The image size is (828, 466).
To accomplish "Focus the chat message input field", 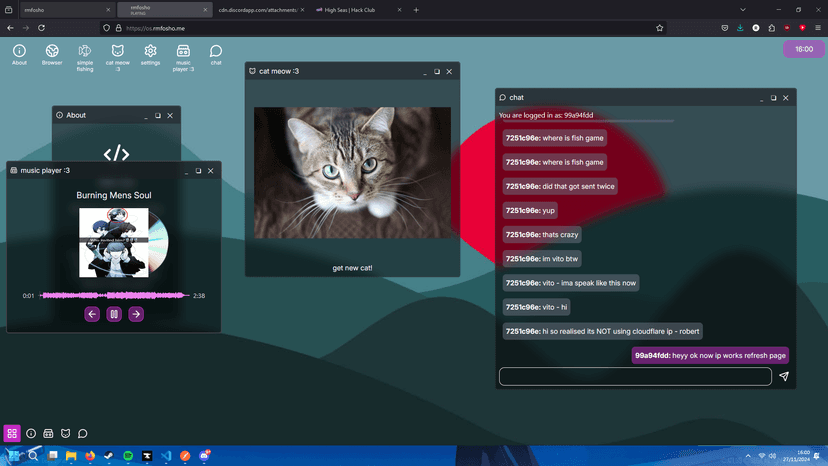I will click(x=635, y=377).
